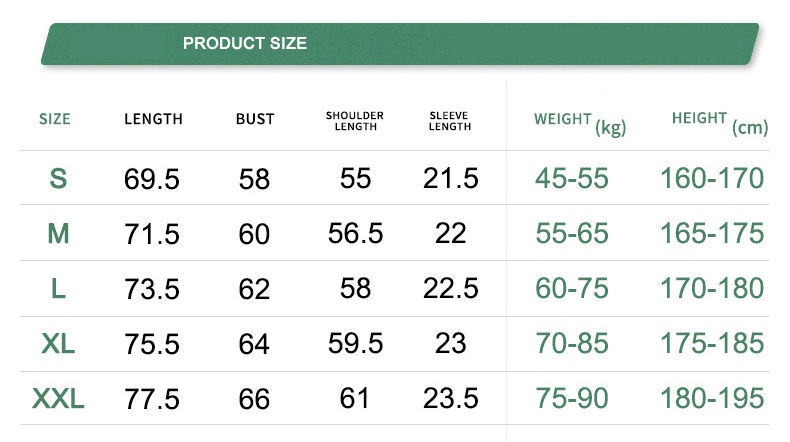Select the L size row label
The width and height of the screenshot is (790, 442).
[x=58, y=289]
